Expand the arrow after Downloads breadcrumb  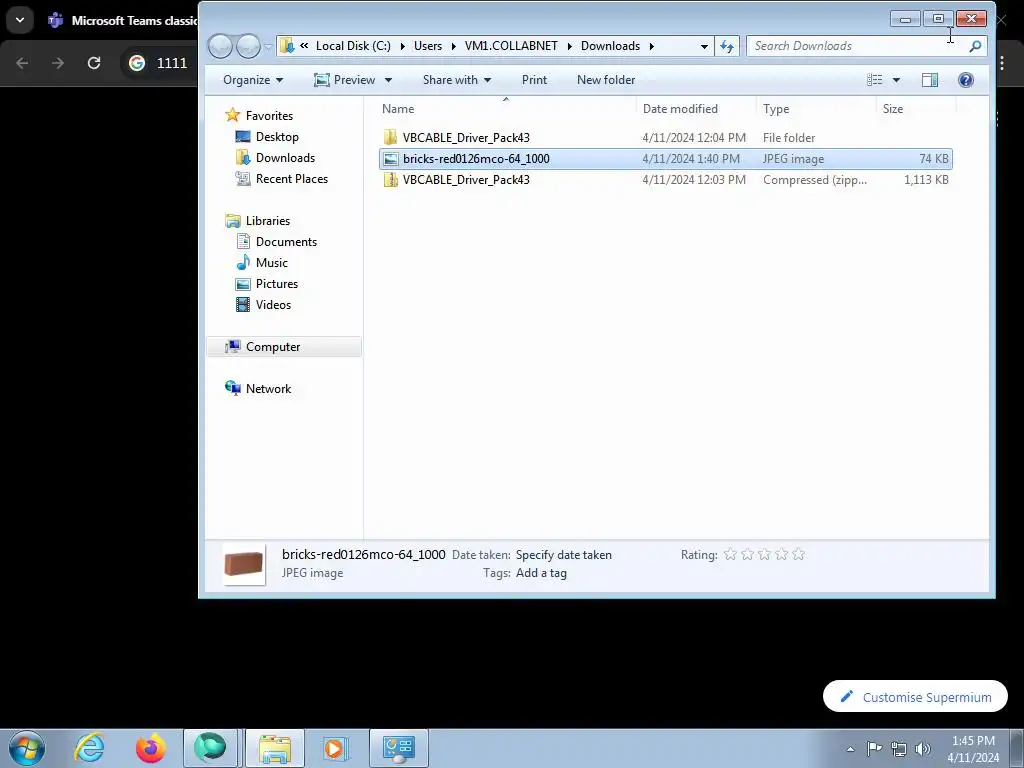tap(651, 46)
